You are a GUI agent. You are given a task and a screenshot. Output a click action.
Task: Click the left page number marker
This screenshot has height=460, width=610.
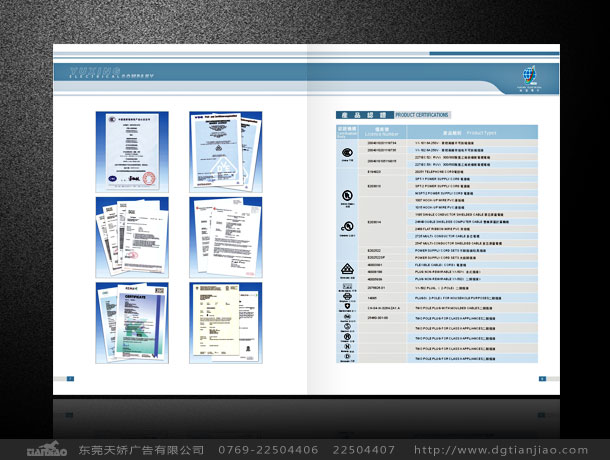pos(70,378)
